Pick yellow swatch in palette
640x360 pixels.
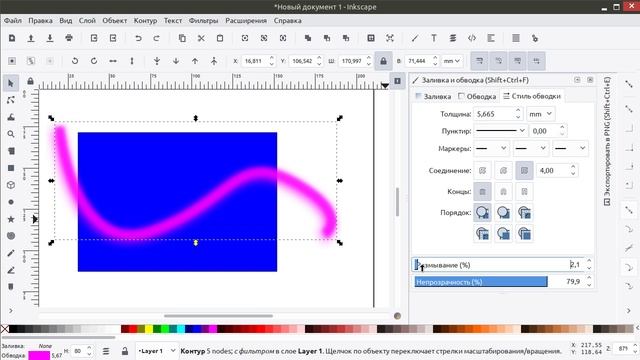pyautogui.click(x=149, y=329)
